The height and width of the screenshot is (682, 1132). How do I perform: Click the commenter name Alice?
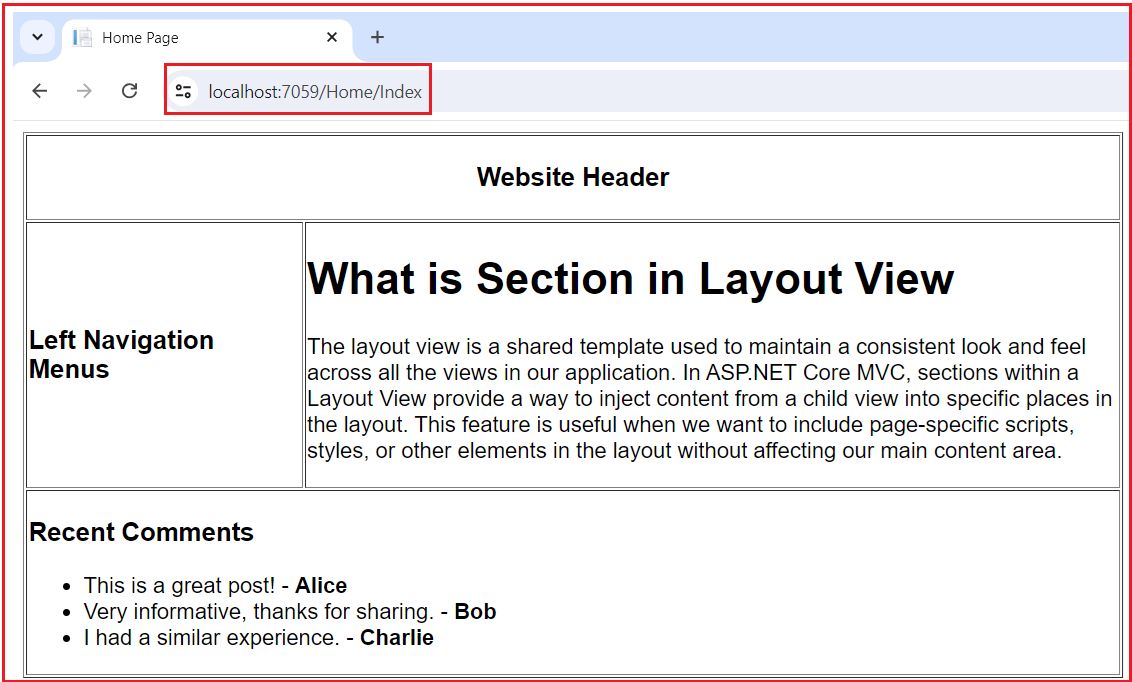click(x=321, y=585)
